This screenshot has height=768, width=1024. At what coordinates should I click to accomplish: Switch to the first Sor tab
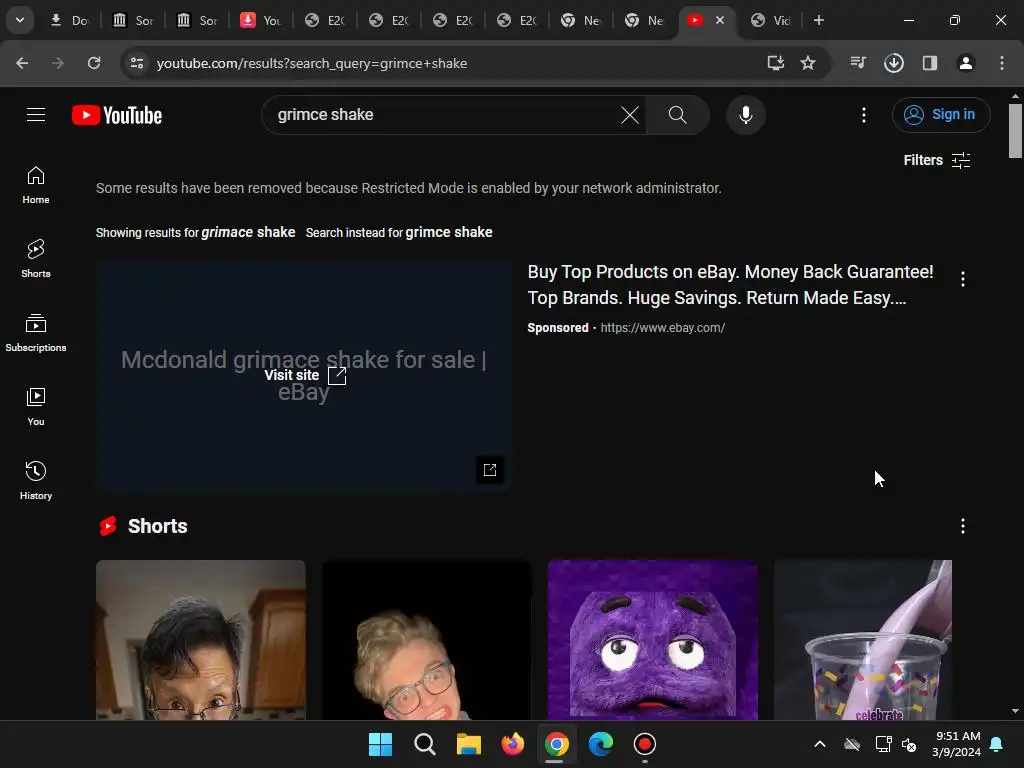point(133,20)
